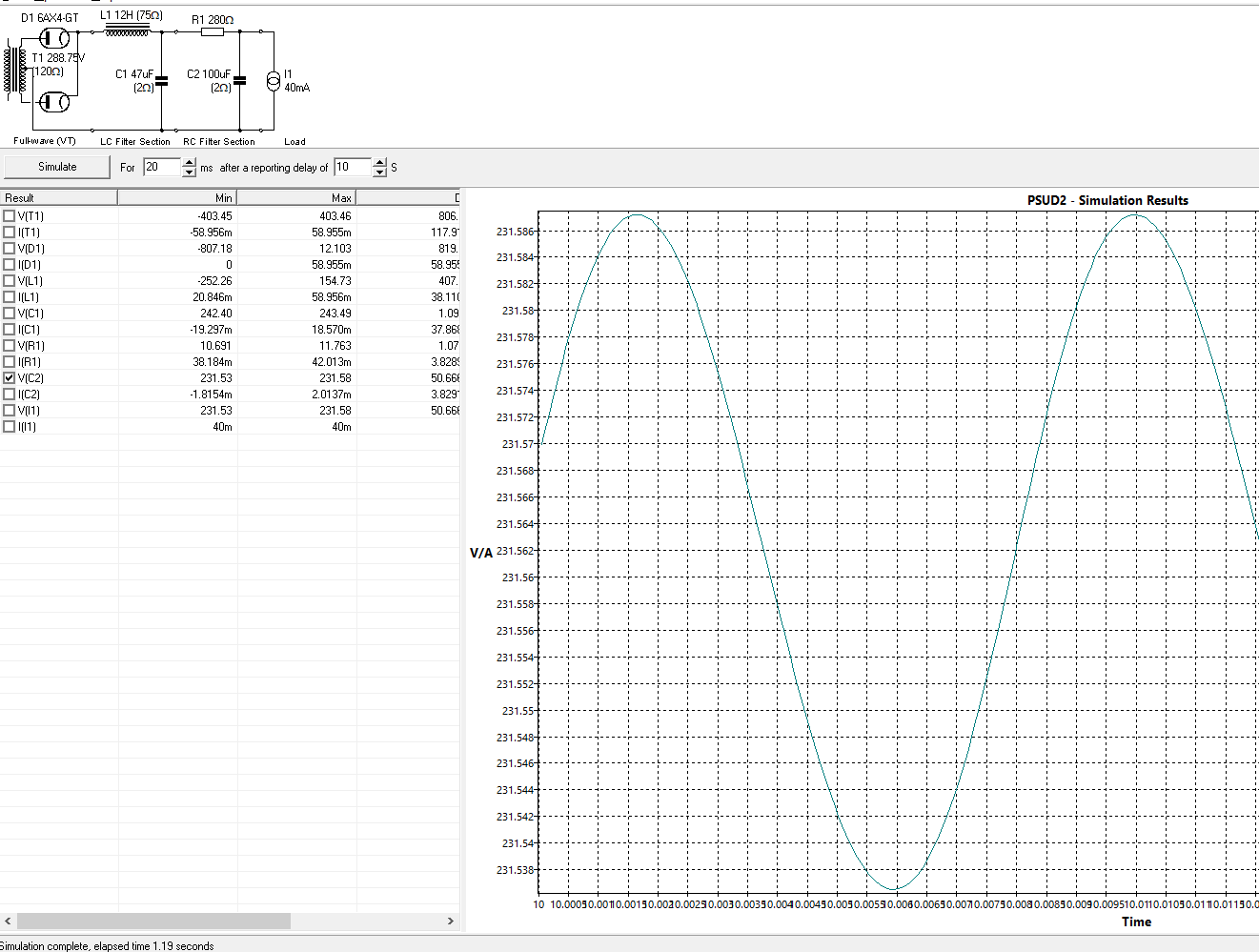
Task: Decrease simulation duration with down arrow
Action: tap(189, 172)
